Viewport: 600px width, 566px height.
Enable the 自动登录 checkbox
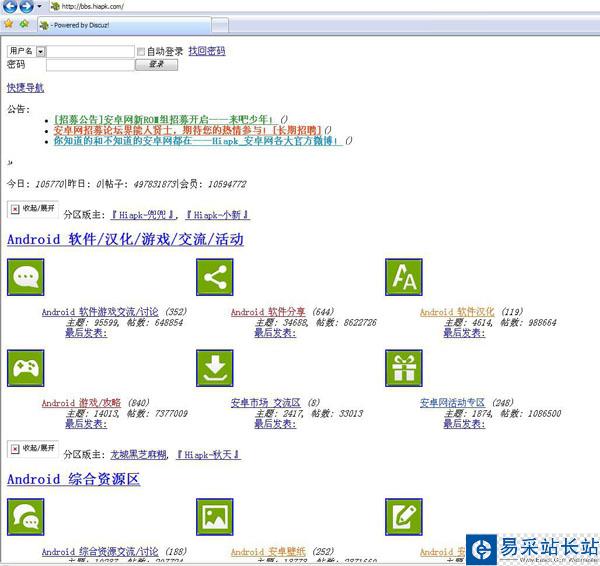point(141,51)
